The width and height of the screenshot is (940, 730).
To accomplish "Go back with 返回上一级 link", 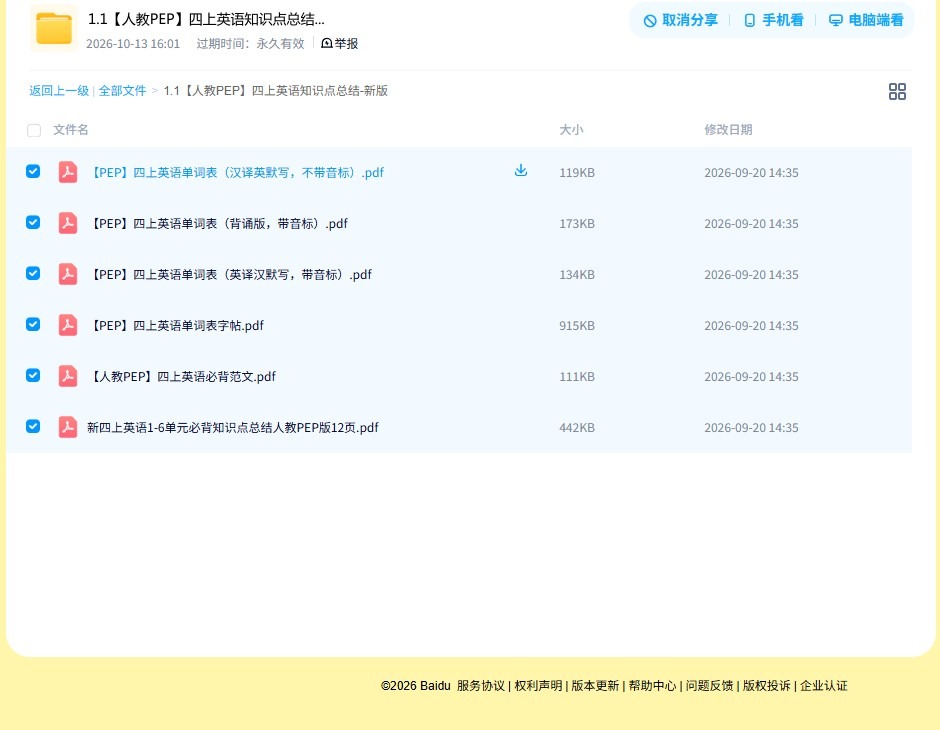I will point(59,91).
